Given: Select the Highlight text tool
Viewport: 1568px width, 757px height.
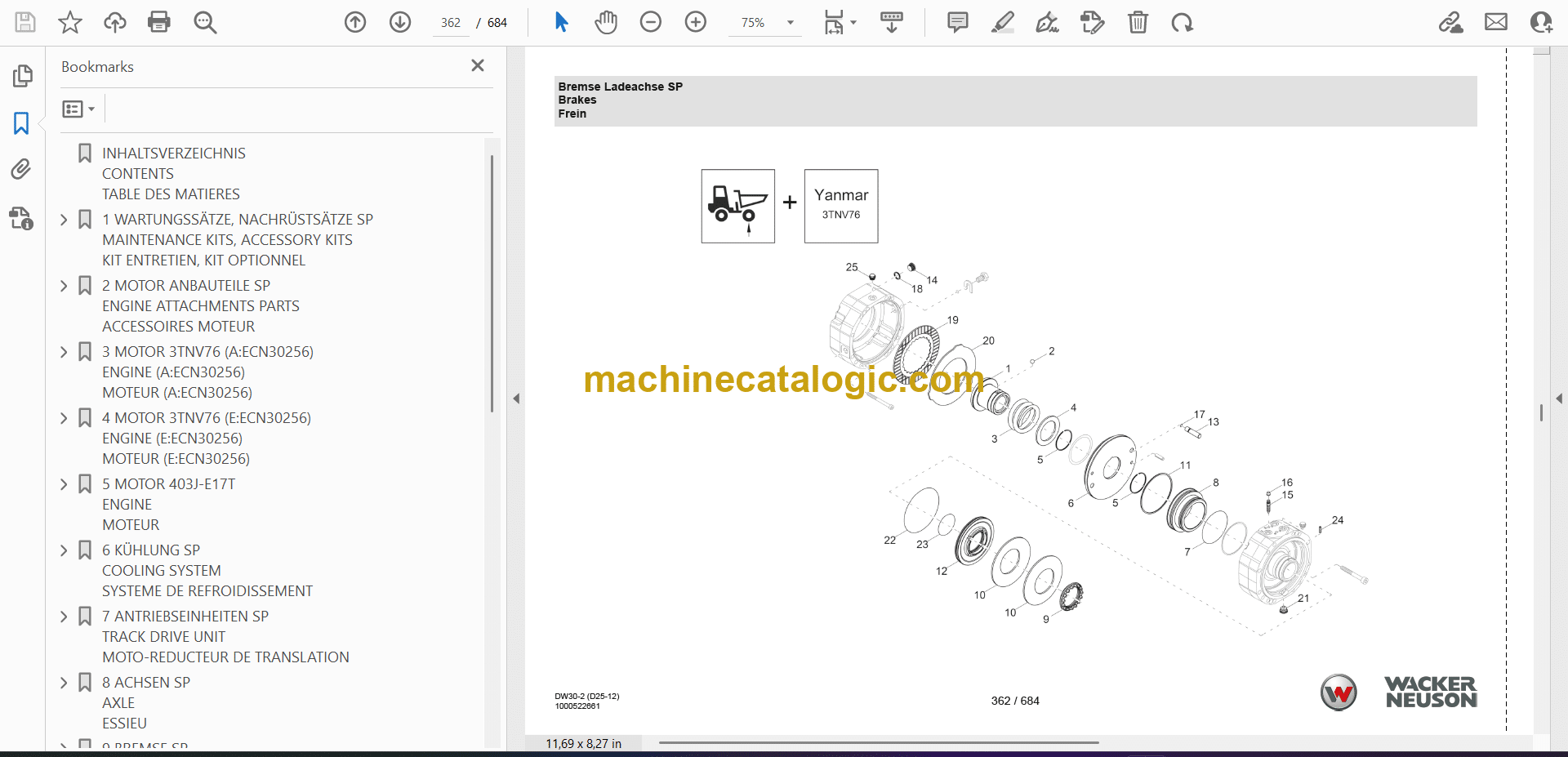Looking at the screenshot, I should pos(1002,22).
